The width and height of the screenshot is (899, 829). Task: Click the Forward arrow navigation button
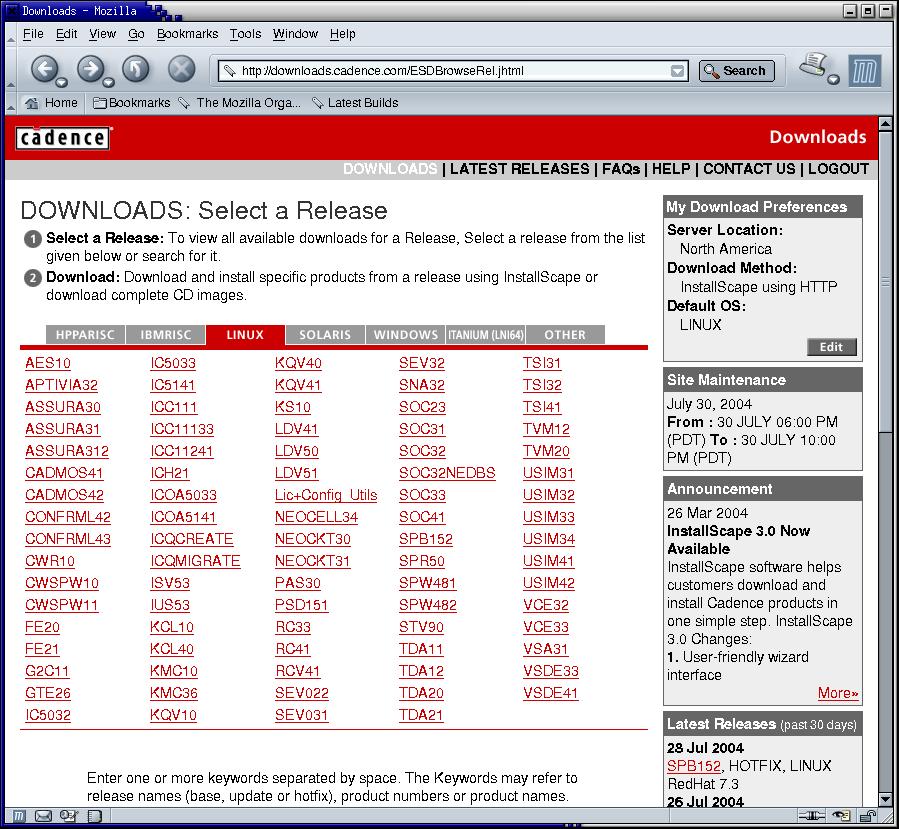click(91, 69)
